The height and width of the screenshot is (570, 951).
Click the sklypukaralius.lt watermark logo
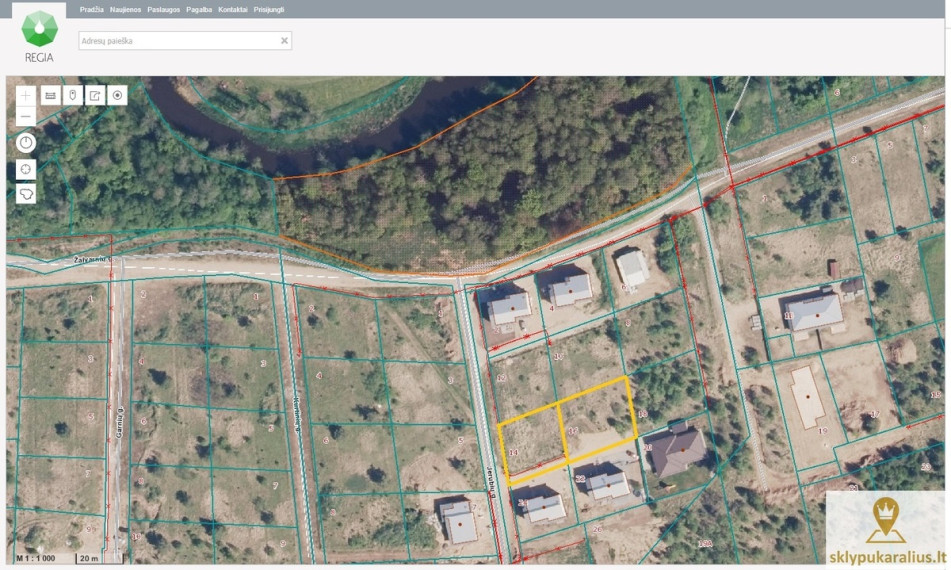tap(885, 528)
